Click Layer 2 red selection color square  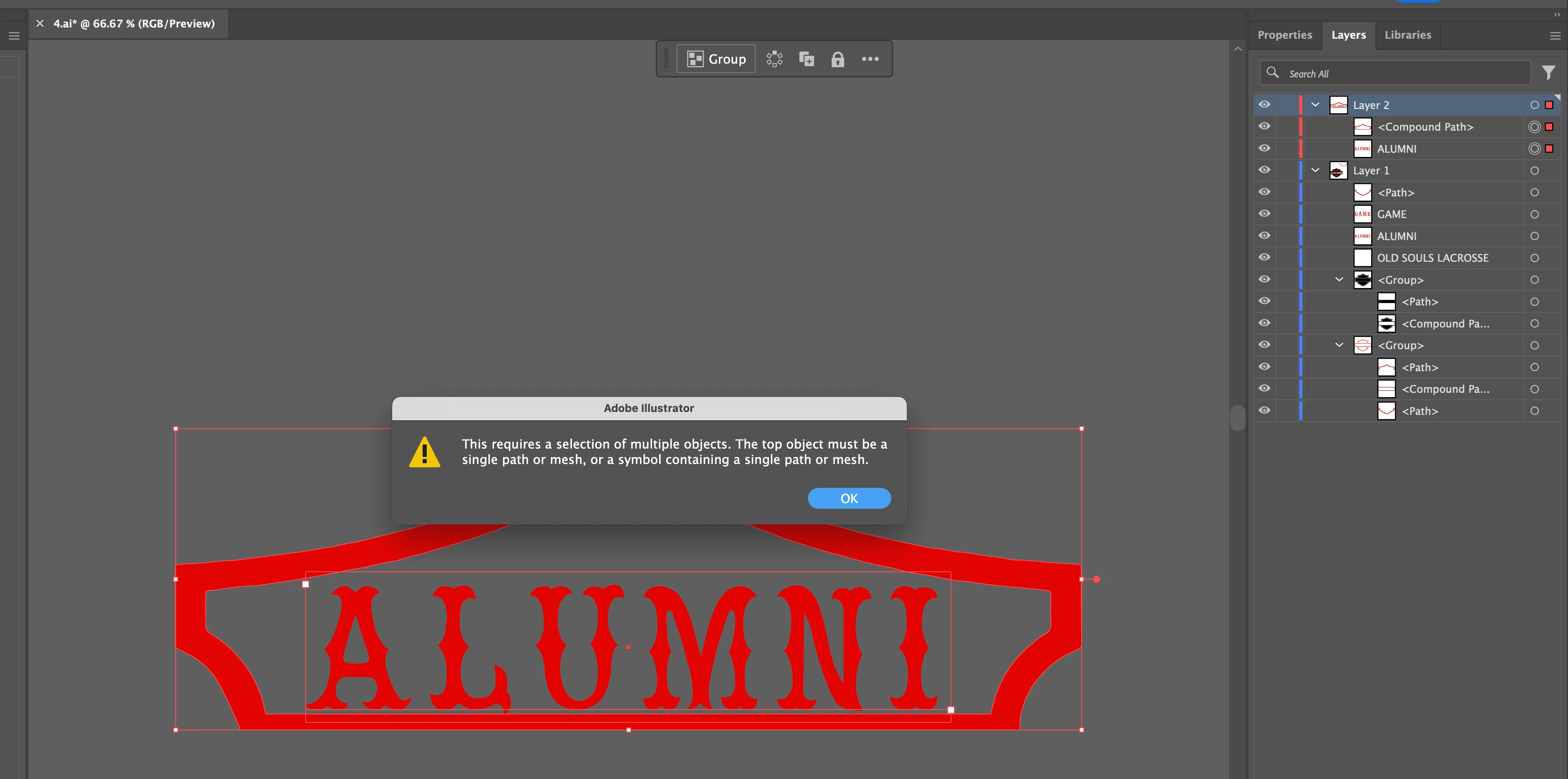(x=1549, y=105)
